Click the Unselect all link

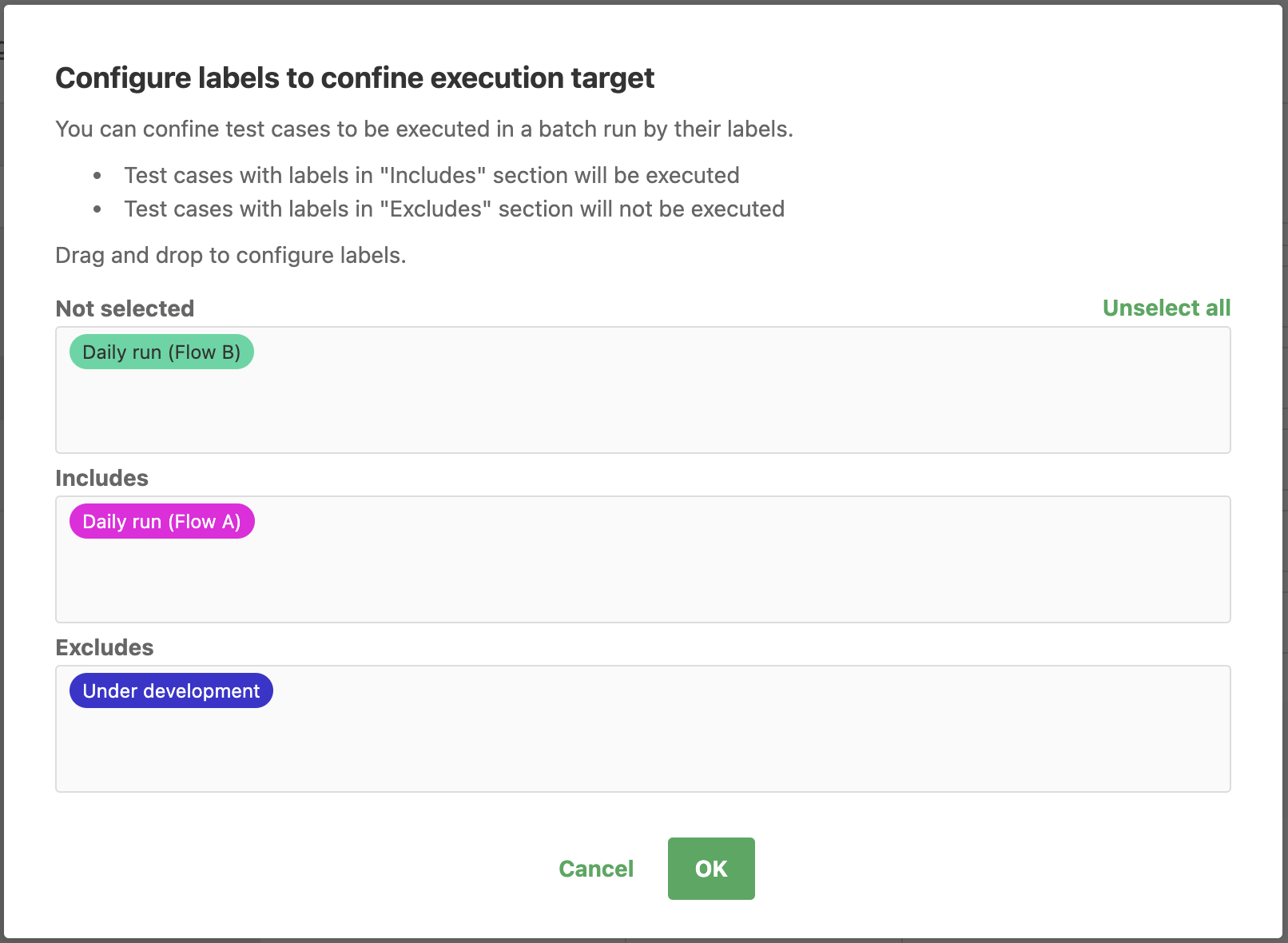(x=1167, y=308)
